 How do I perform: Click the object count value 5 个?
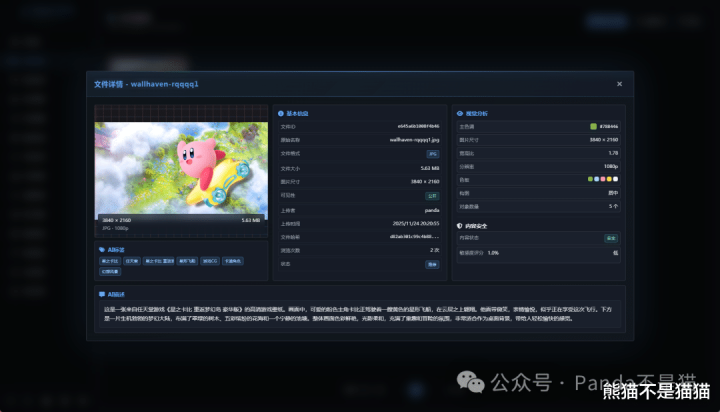pyautogui.click(x=613, y=206)
